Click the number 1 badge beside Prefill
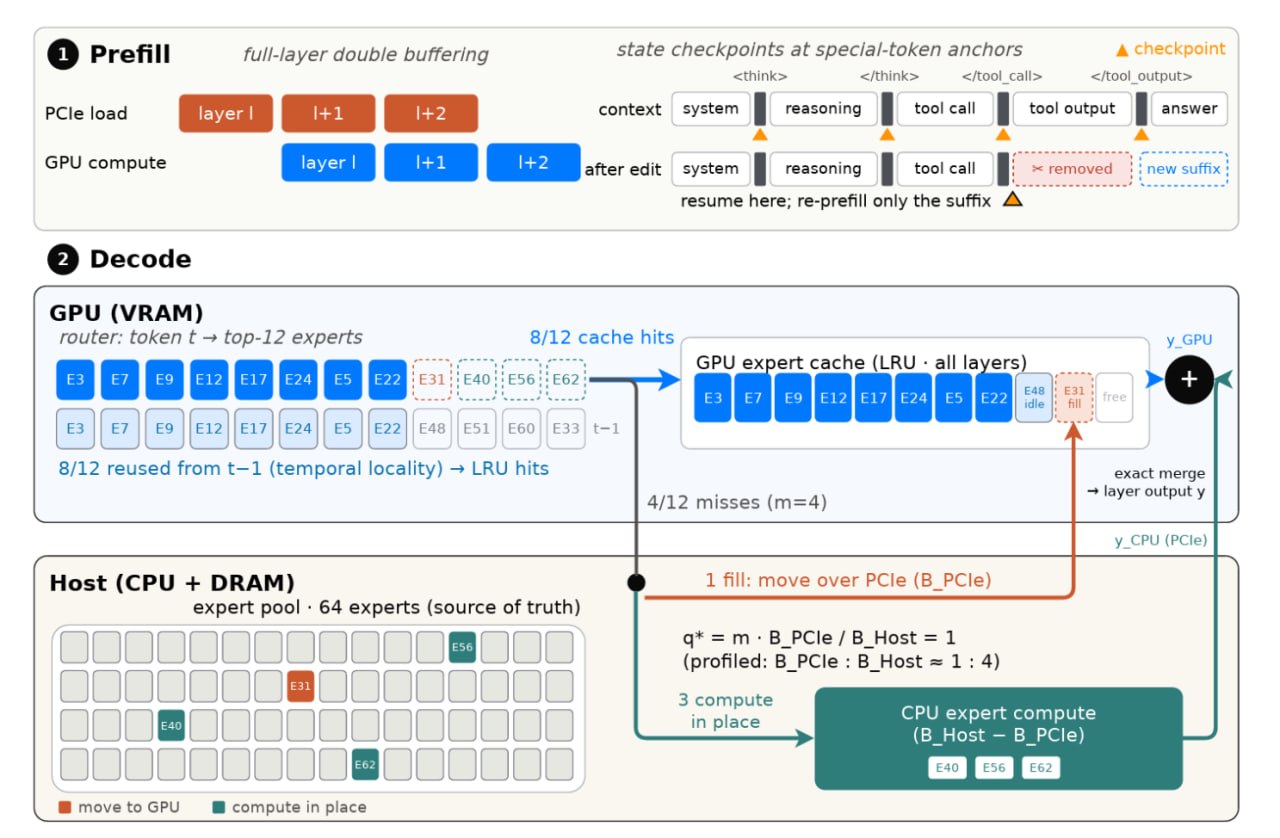 click(x=62, y=54)
